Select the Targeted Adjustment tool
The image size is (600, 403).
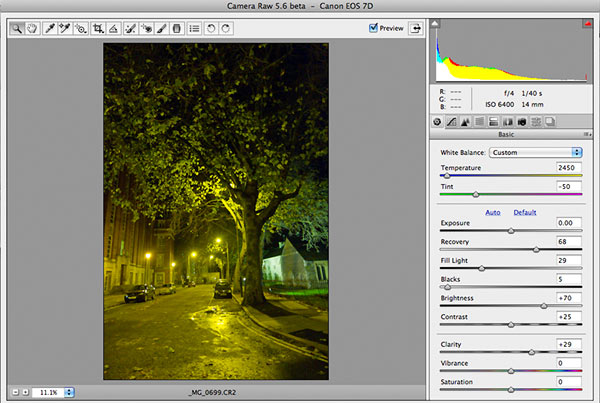[x=81, y=28]
